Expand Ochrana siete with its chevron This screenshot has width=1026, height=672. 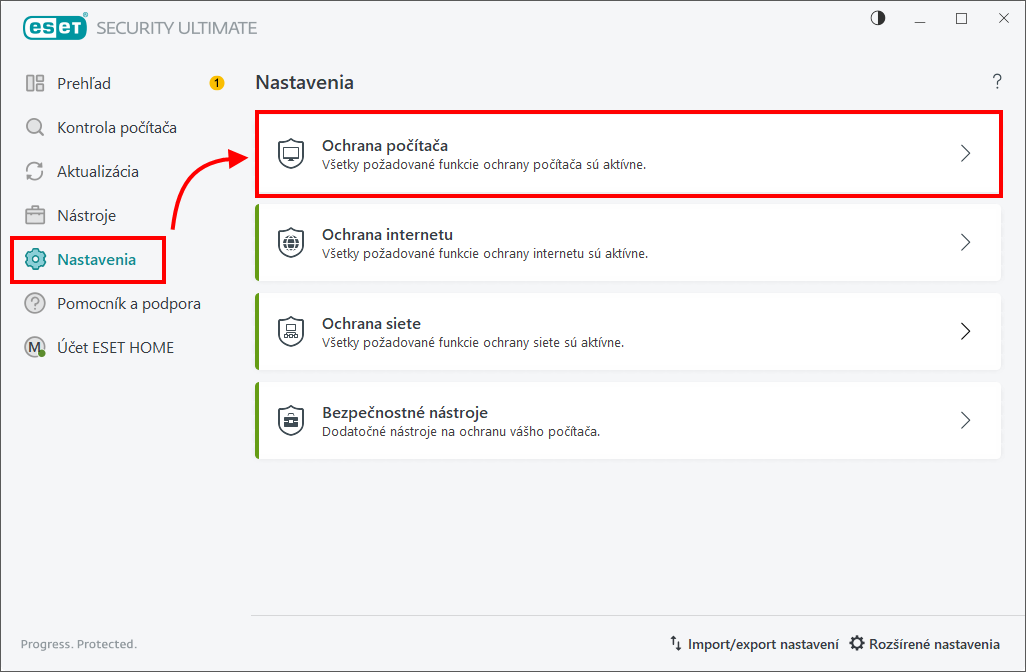click(965, 331)
